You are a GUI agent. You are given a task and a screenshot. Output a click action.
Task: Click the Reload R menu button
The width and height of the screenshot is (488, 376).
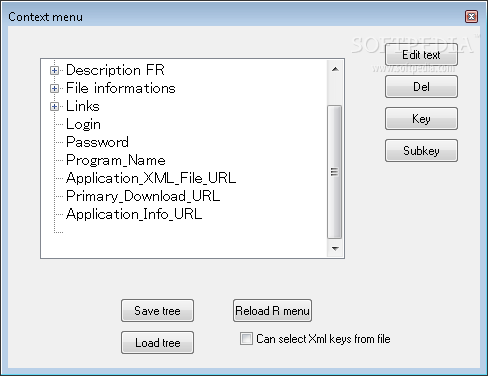pos(272,311)
